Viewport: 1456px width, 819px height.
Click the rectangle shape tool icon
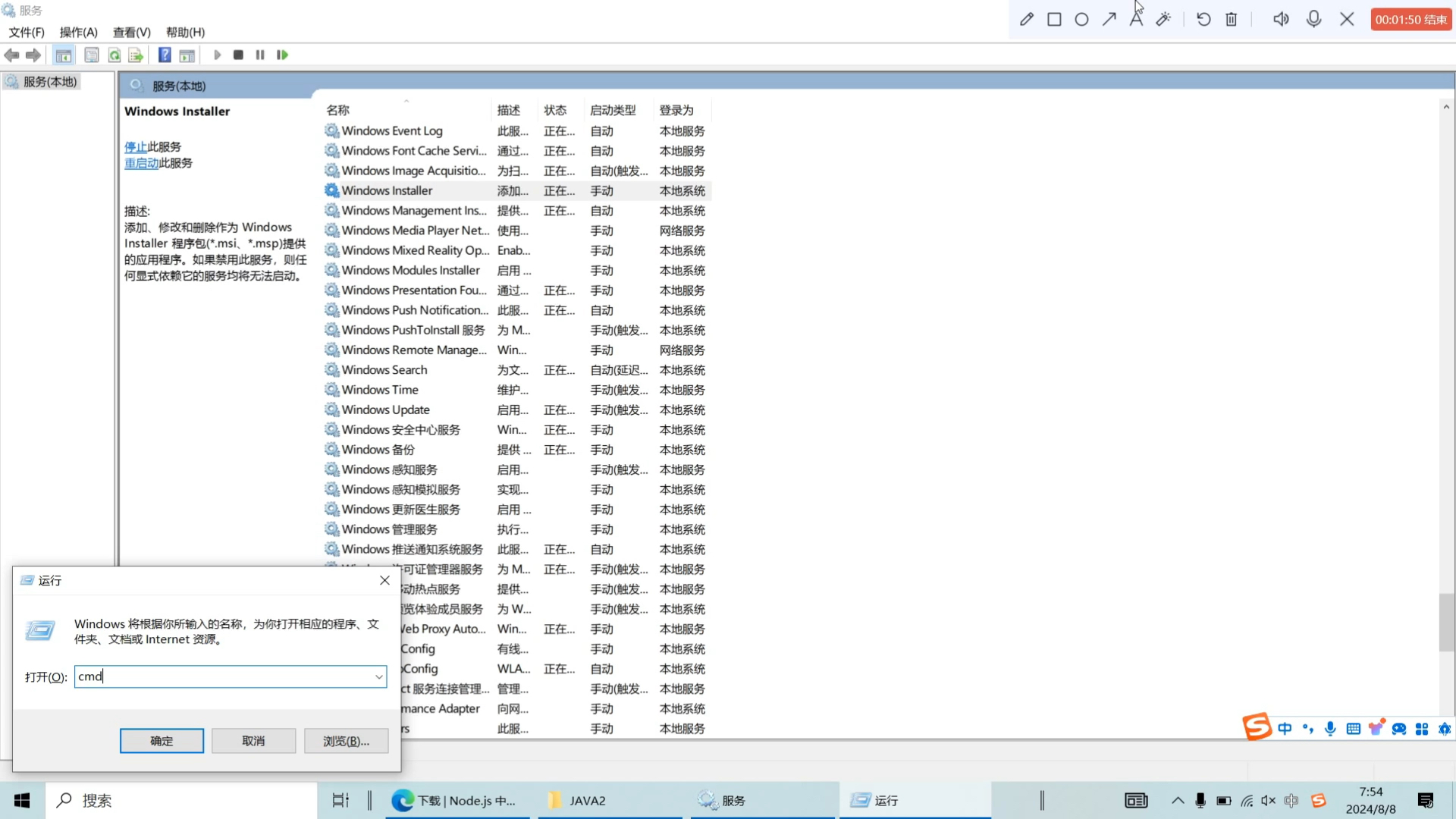pyautogui.click(x=1053, y=19)
